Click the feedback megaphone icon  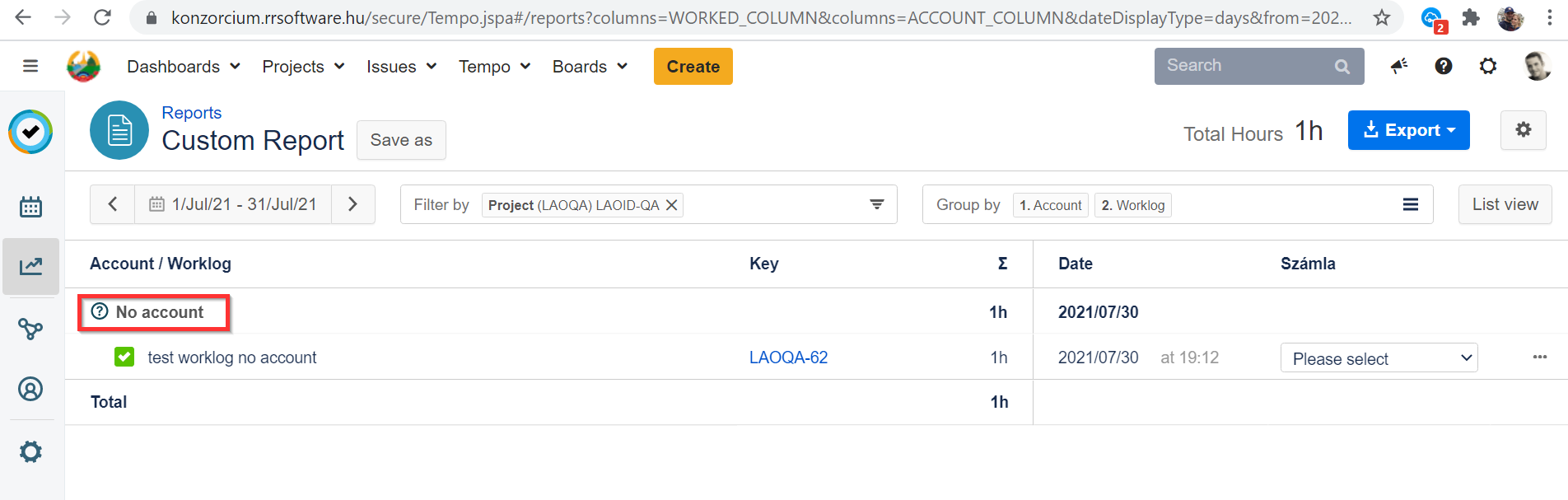click(1399, 66)
